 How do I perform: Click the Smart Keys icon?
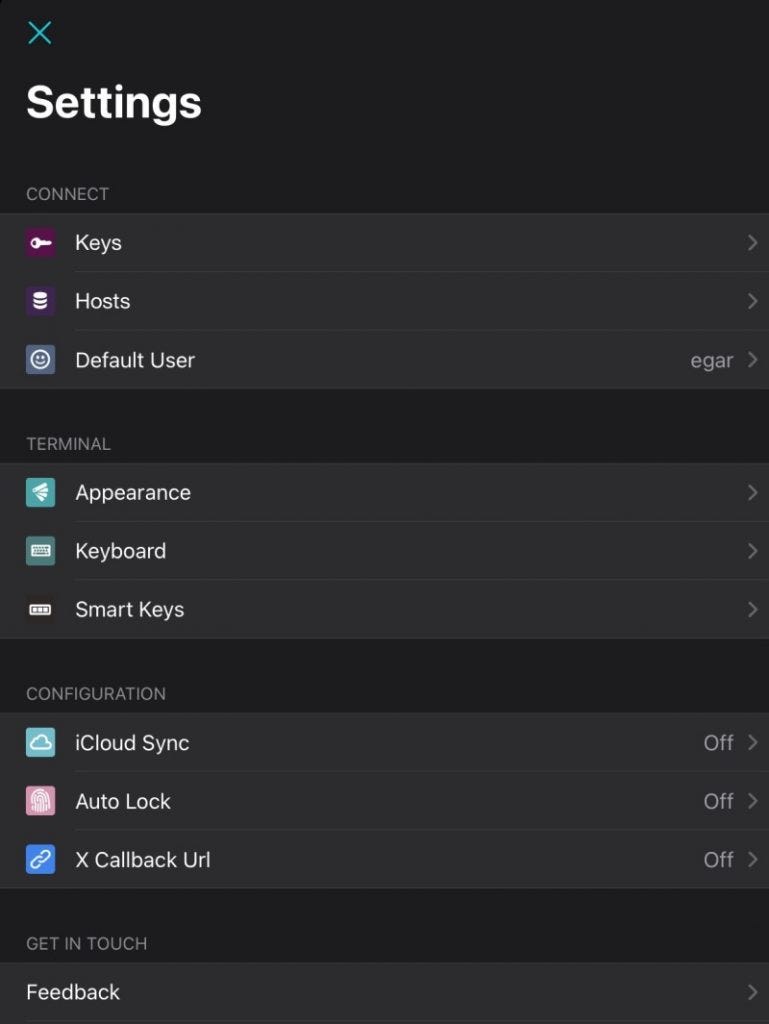click(x=40, y=609)
